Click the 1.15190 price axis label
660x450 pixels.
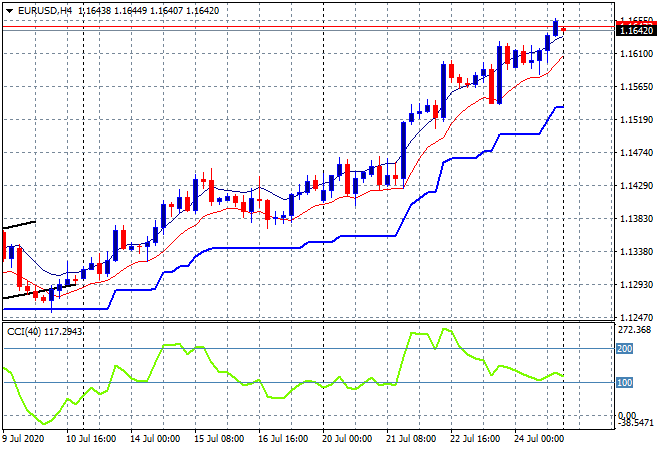click(x=636, y=120)
